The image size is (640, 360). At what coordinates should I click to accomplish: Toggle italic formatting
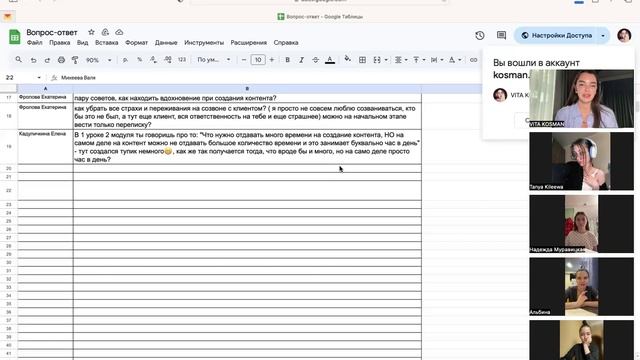(301, 60)
